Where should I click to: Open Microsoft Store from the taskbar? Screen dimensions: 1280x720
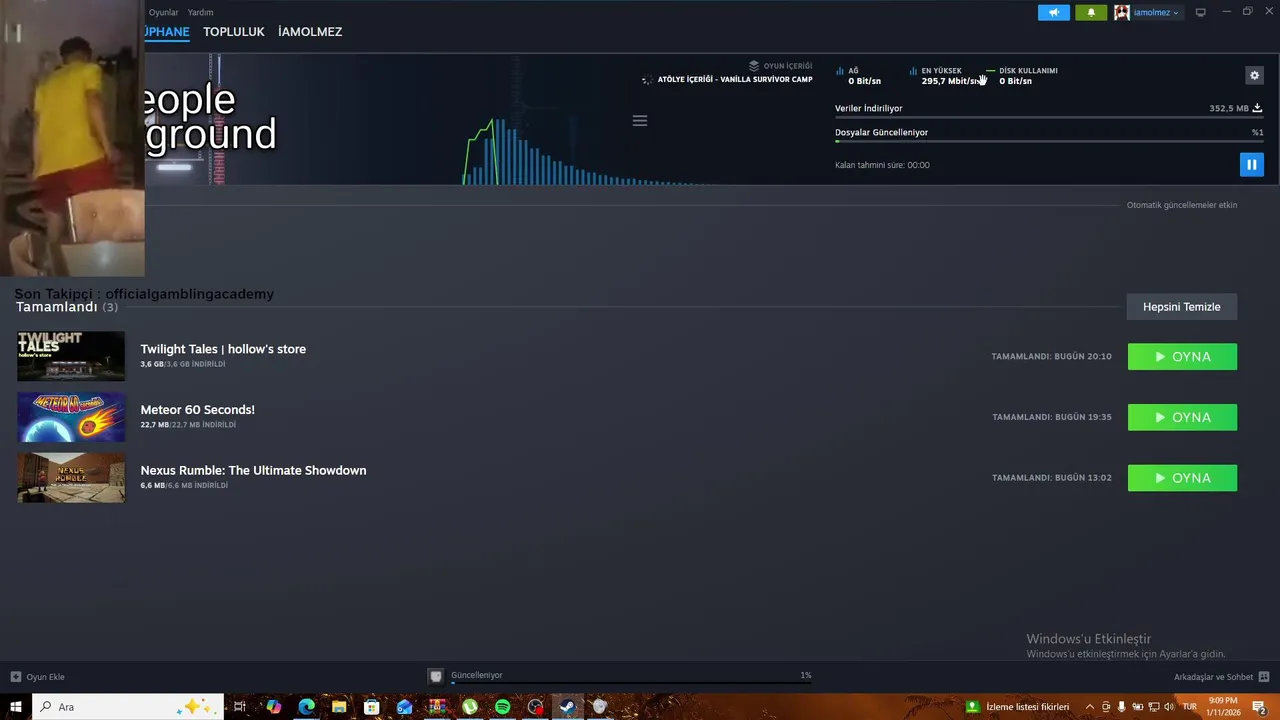[371, 707]
